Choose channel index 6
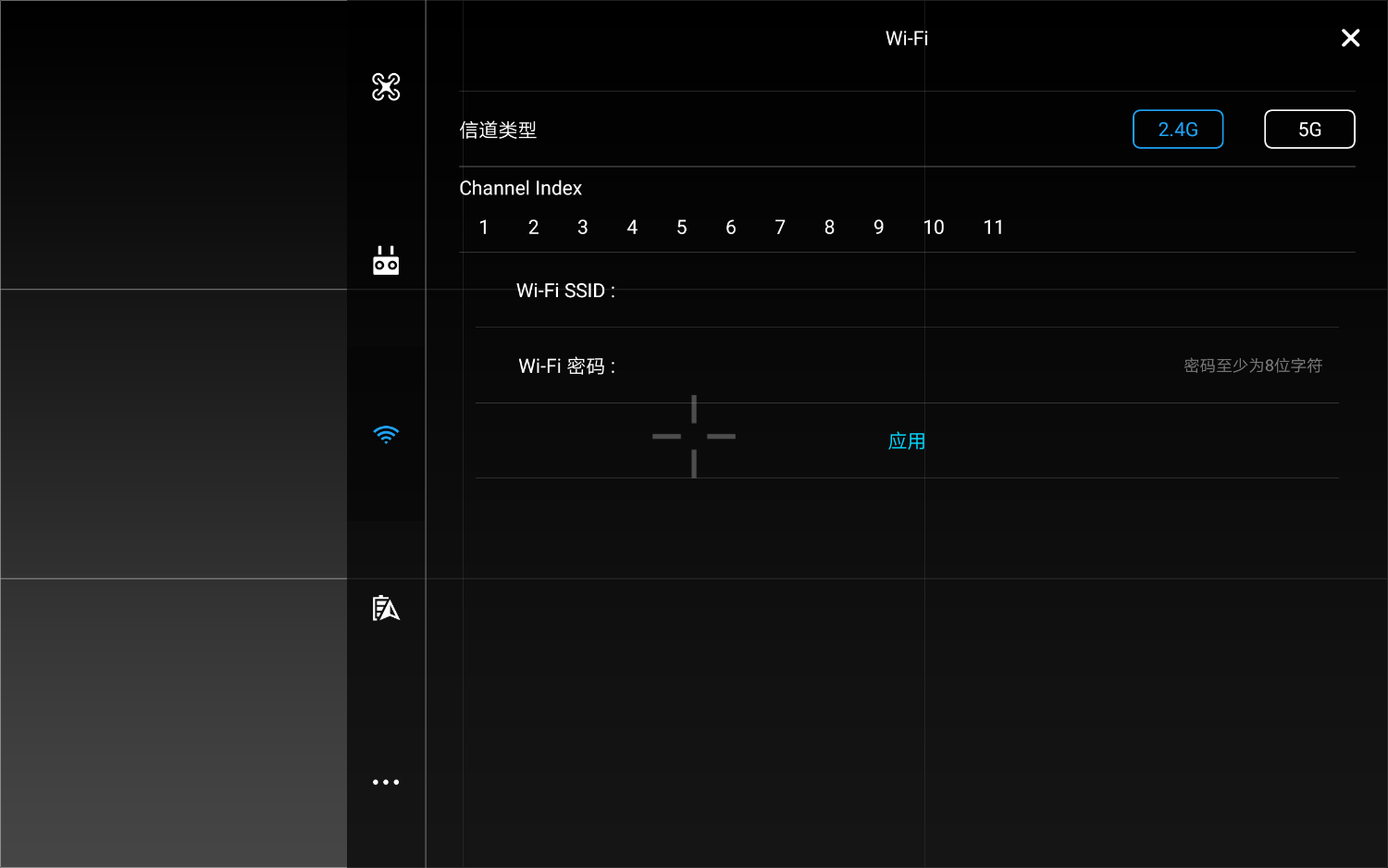This screenshot has height=868, width=1388. coord(731,228)
